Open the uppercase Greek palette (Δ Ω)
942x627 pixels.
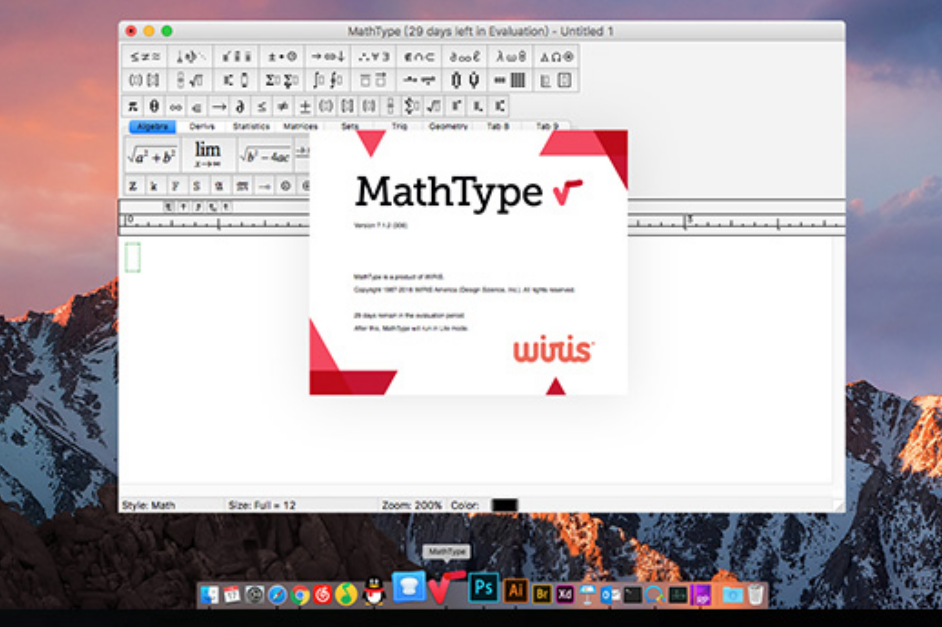pyautogui.click(x=556, y=57)
